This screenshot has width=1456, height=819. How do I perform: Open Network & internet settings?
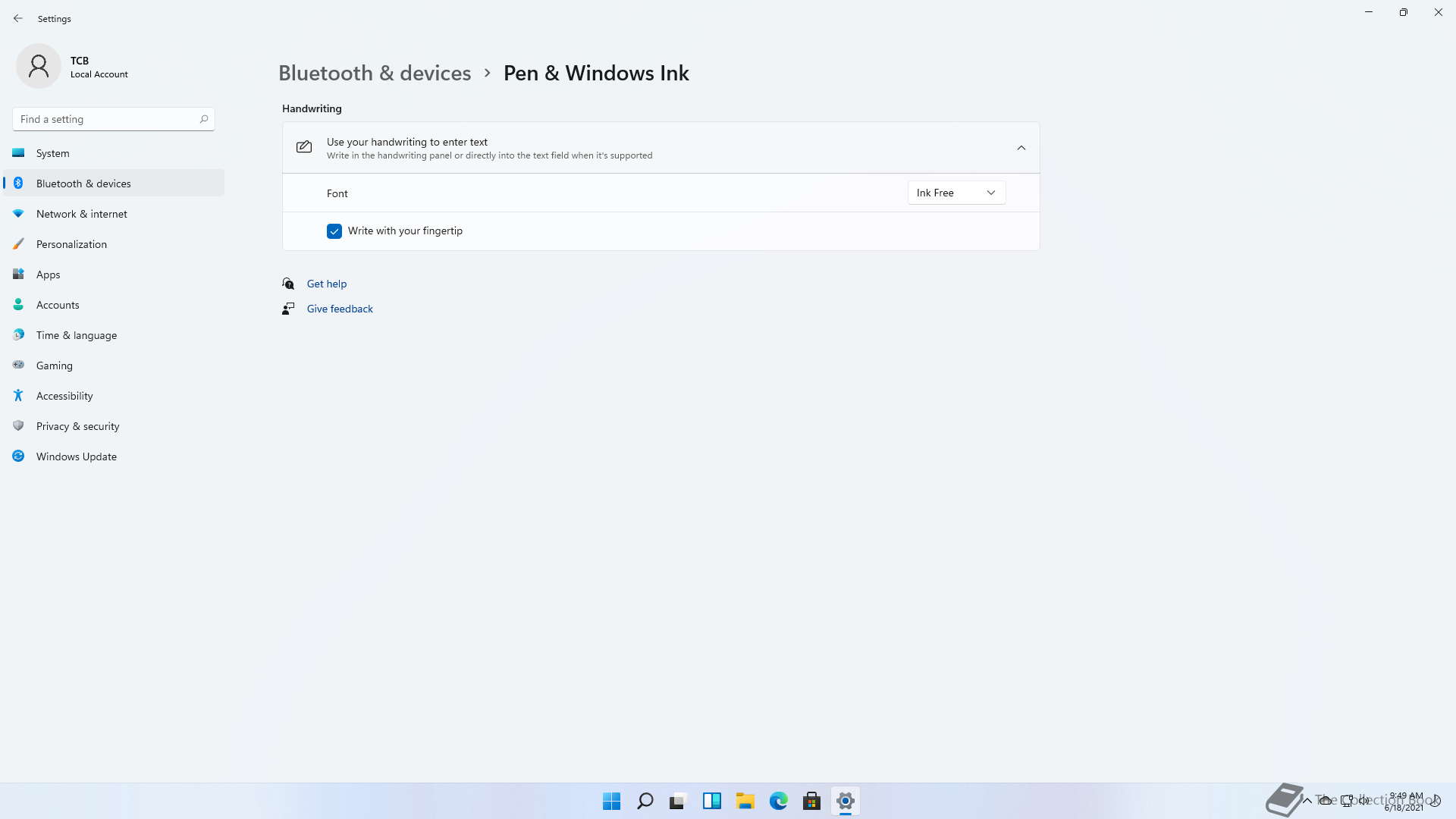tap(114, 214)
